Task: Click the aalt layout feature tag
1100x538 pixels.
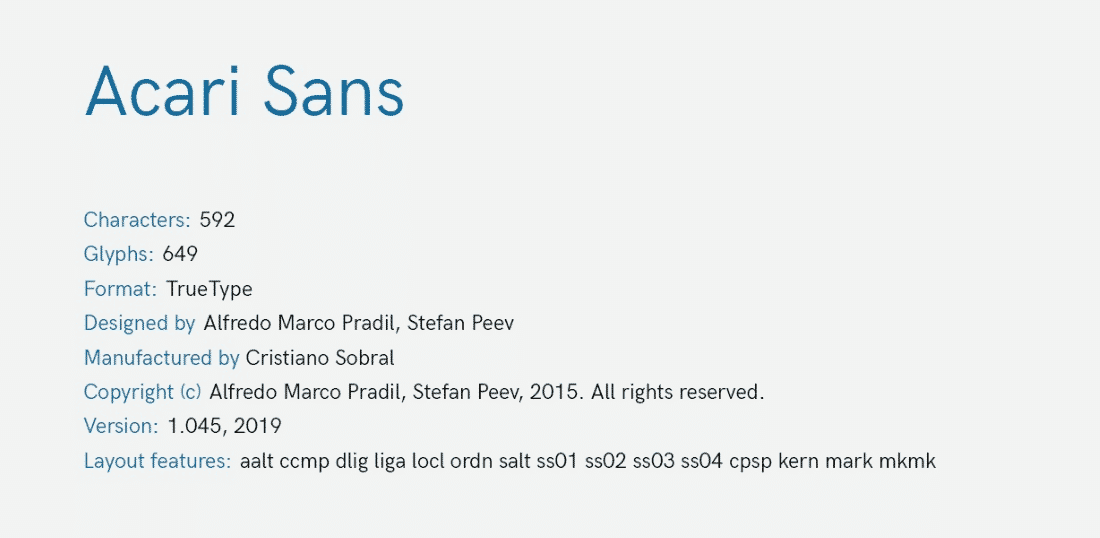Action: [256, 461]
